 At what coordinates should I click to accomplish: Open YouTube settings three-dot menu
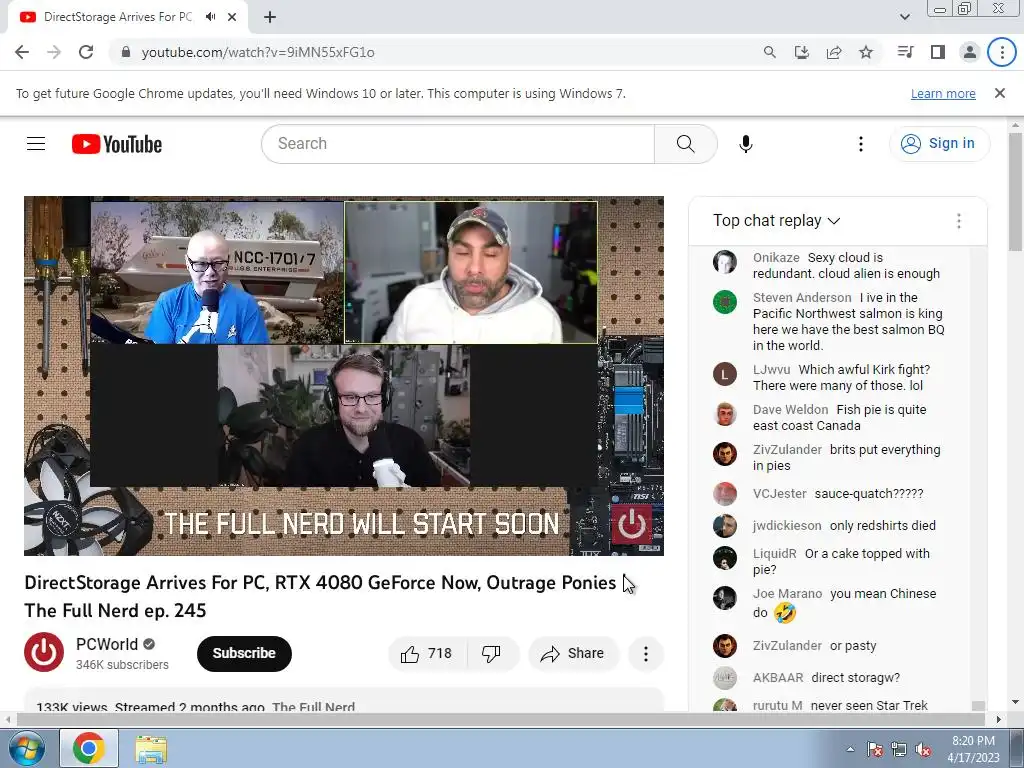coord(861,144)
